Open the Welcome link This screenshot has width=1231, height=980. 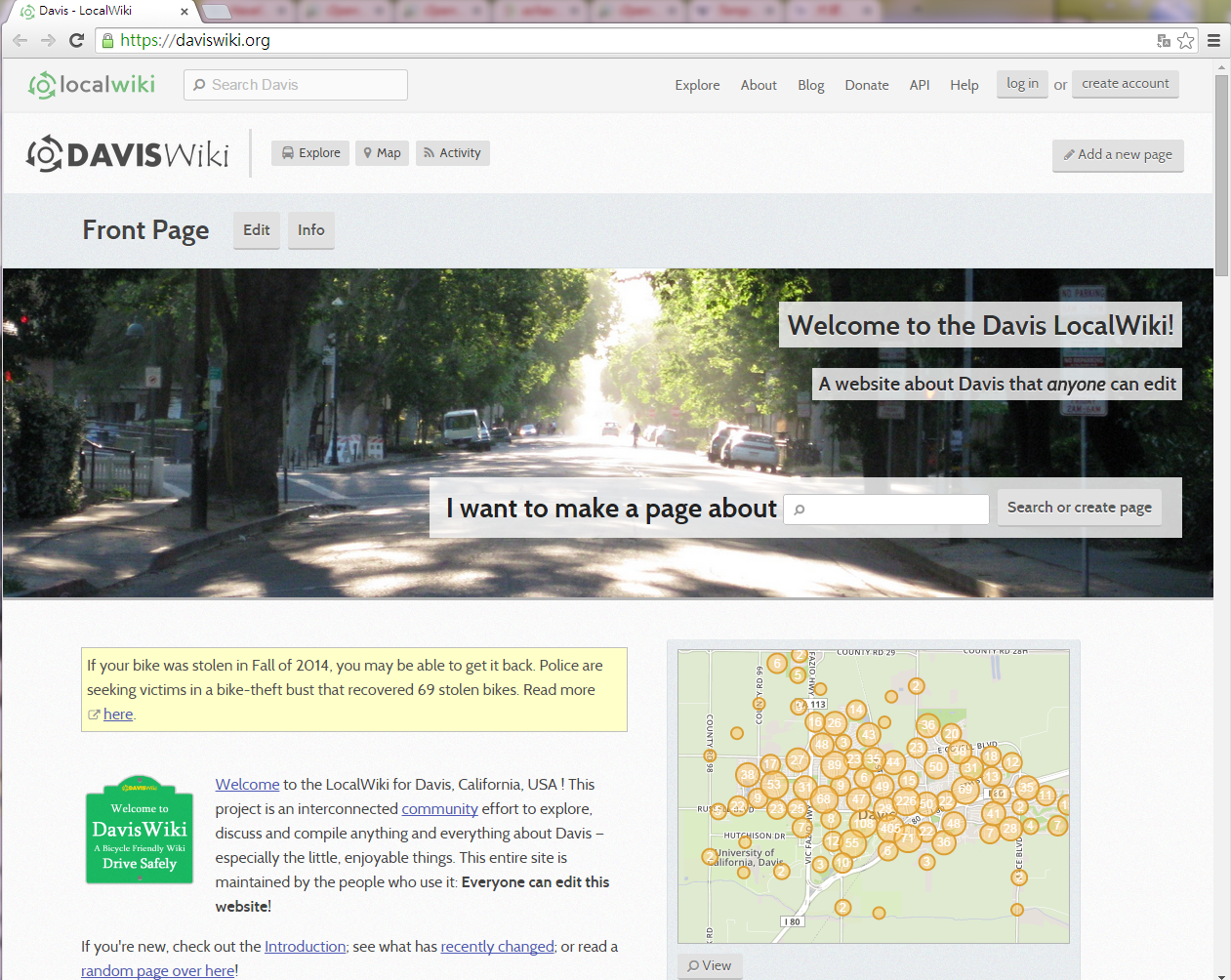[247, 785]
